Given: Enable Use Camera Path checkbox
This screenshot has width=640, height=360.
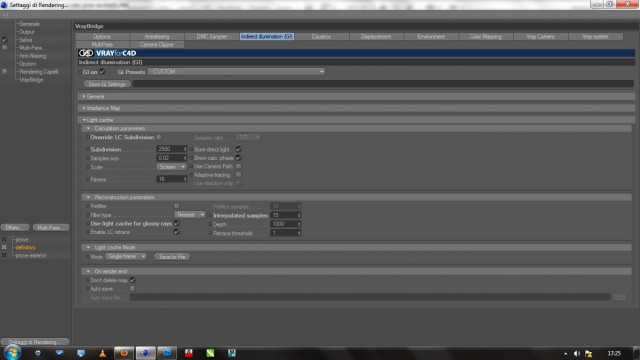Looking at the screenshot, I should coord(238,167).
